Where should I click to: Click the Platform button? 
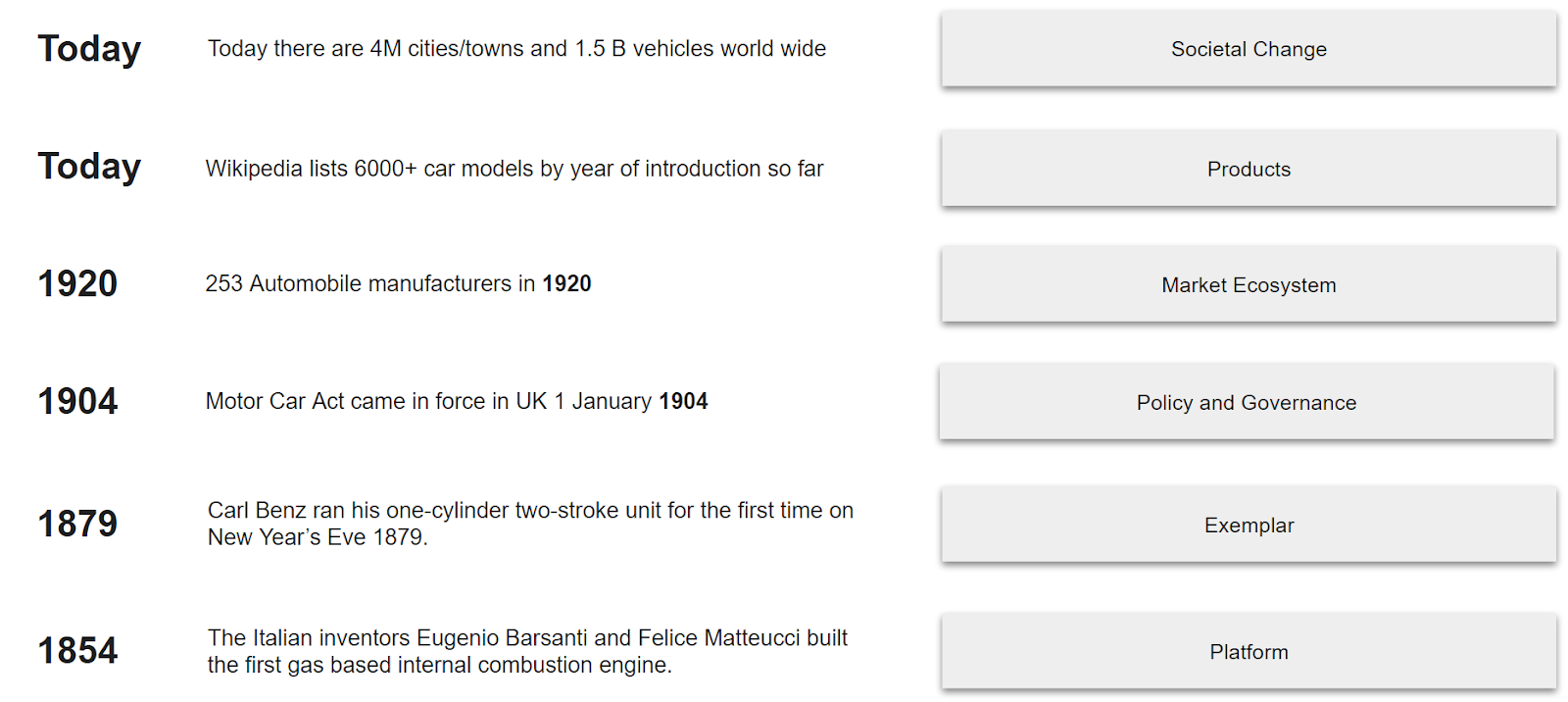(1249, 652)
